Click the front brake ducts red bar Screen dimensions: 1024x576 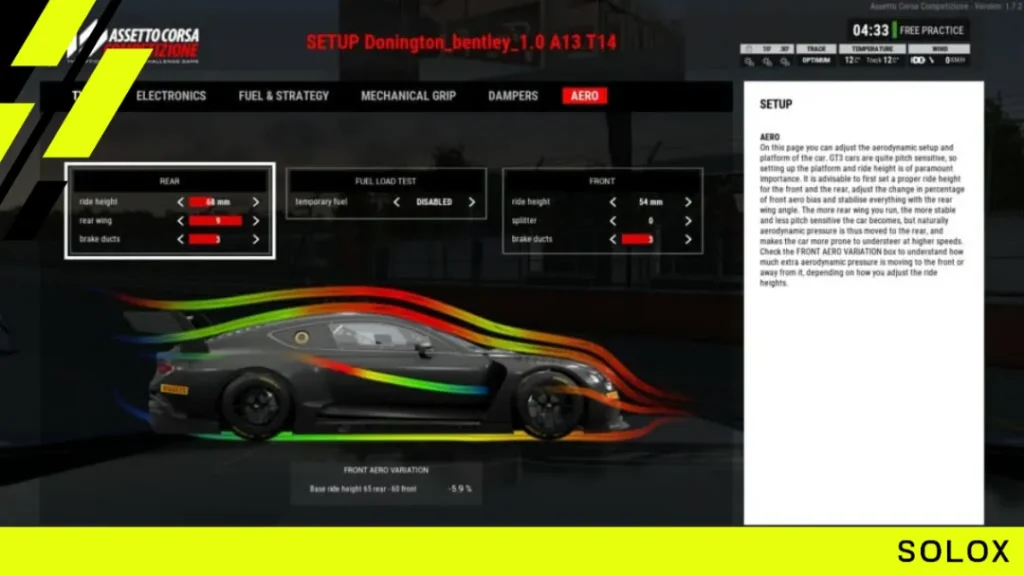click(637, 239)
